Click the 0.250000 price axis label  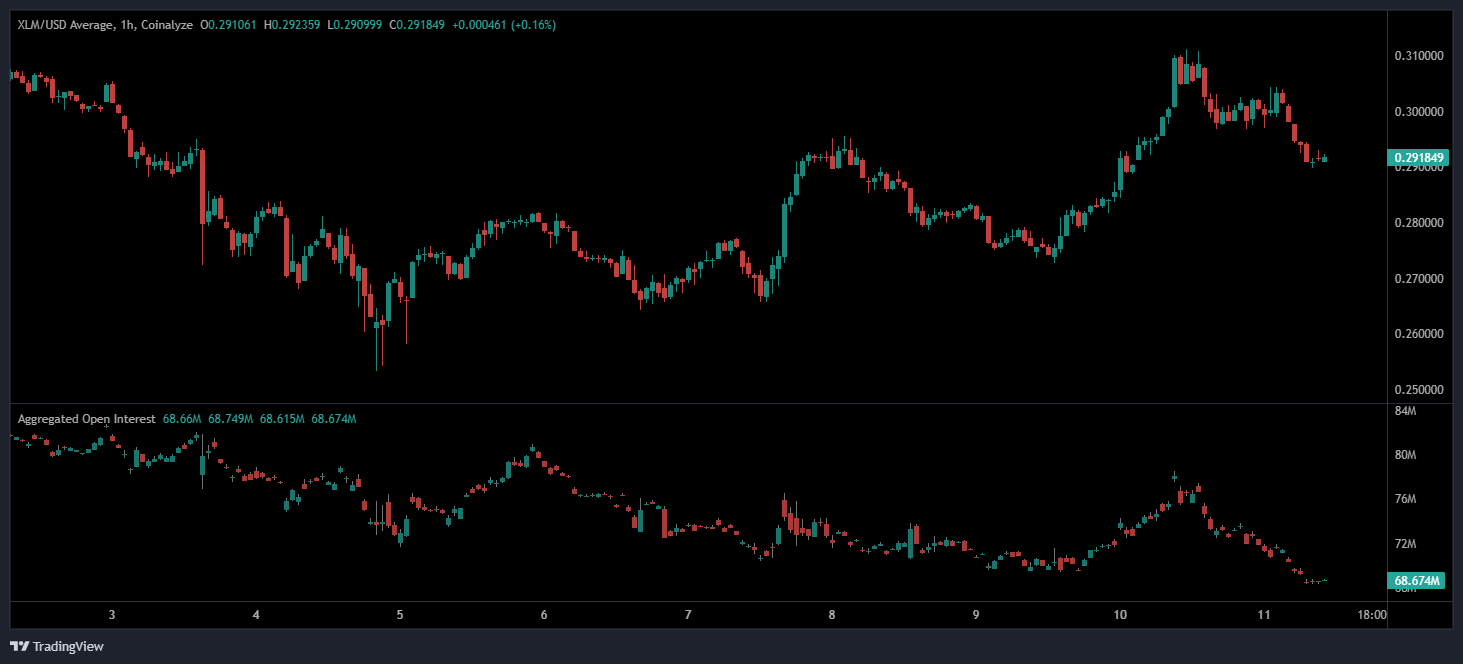tap(1418, 390)
